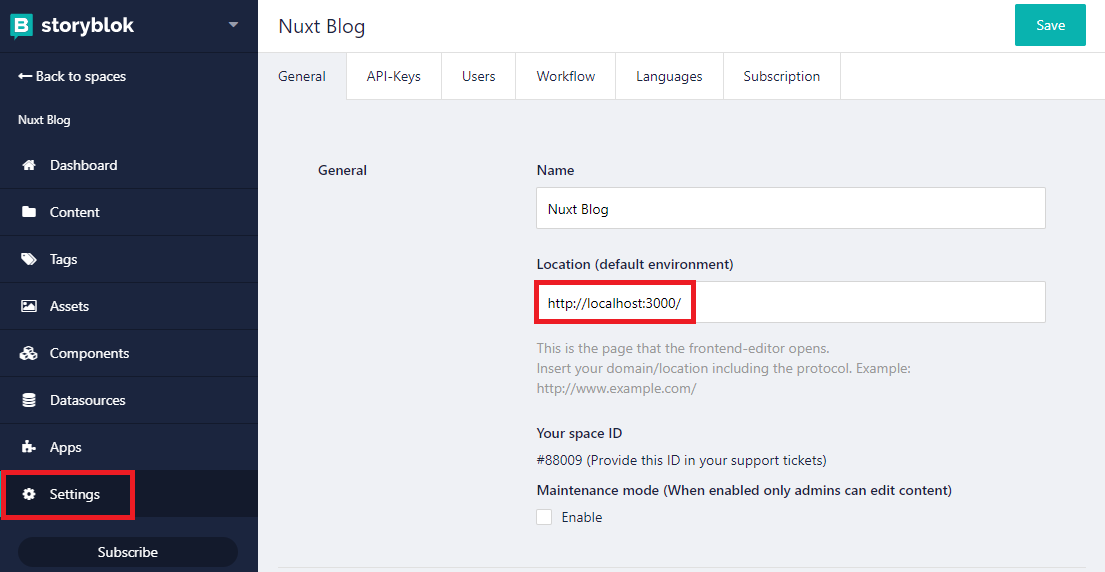This screenshot has width=1105, height=572.
Task: Go to the Languages tab
Action: (669, 76)
